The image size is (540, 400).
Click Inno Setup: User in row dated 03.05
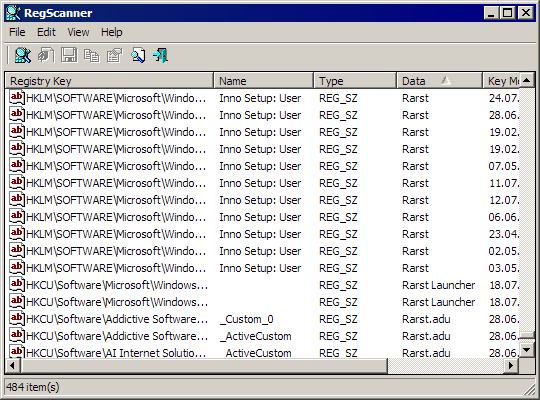[x=260, y=268]
